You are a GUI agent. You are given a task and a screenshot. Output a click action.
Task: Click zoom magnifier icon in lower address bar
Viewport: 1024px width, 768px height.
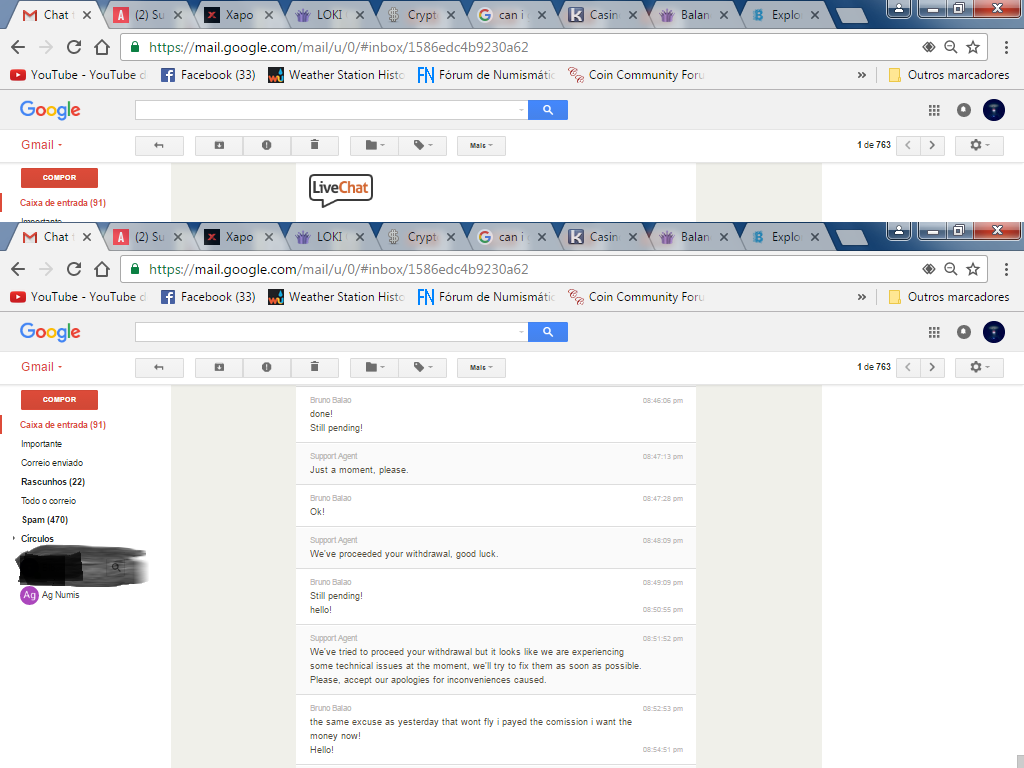pyautogui.click(x=951, y=269)
